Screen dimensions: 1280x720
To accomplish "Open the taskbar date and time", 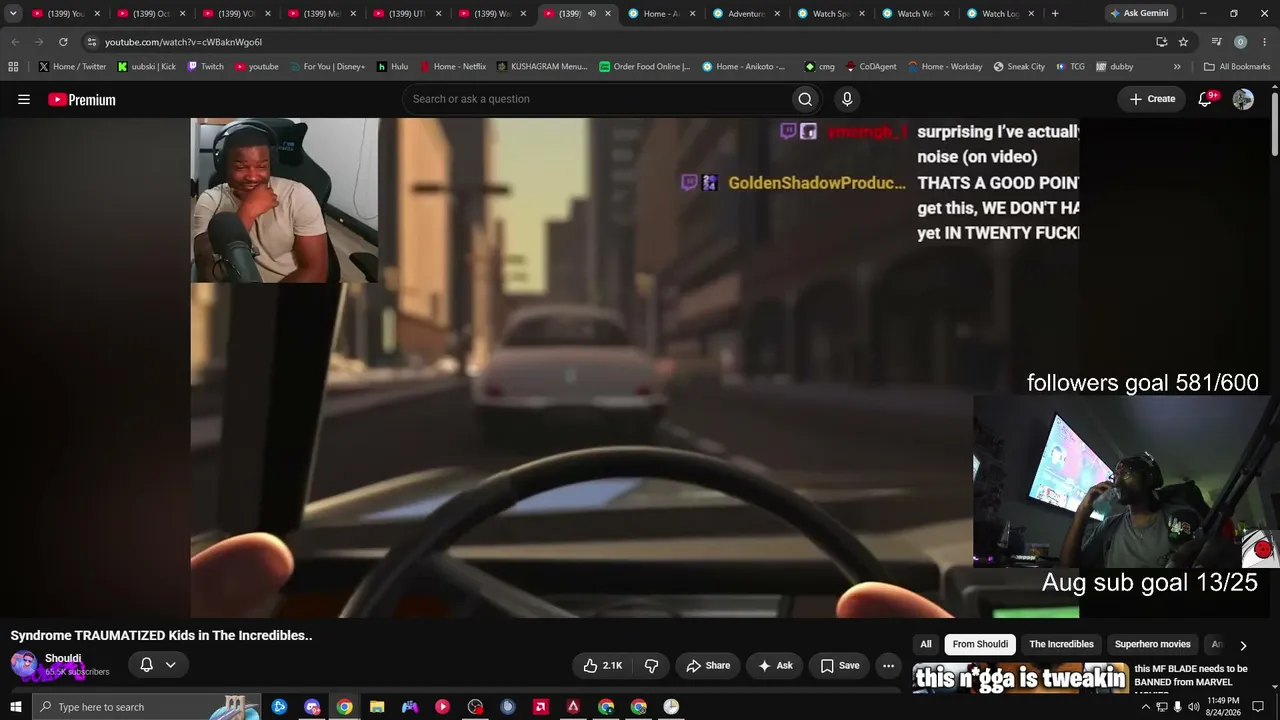I will point(1224,707).
